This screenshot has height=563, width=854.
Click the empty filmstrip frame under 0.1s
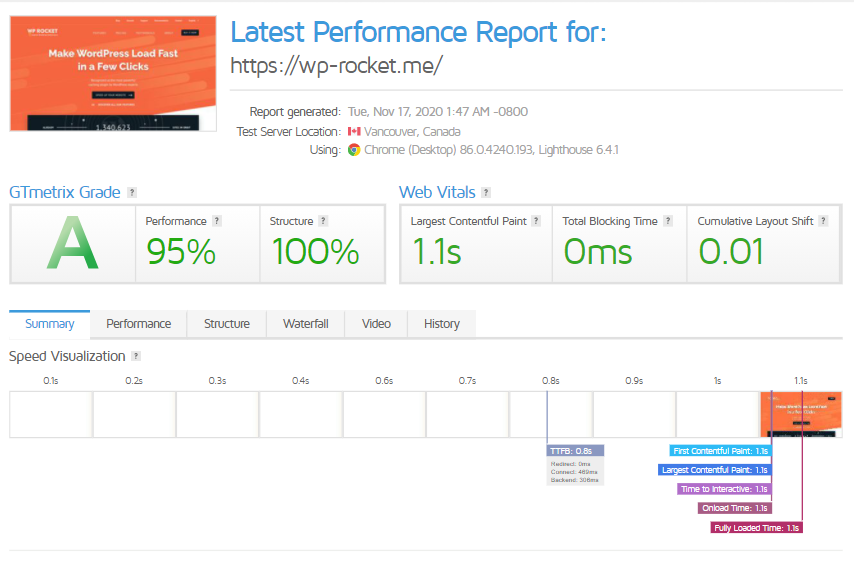click(x=51, y=414)
